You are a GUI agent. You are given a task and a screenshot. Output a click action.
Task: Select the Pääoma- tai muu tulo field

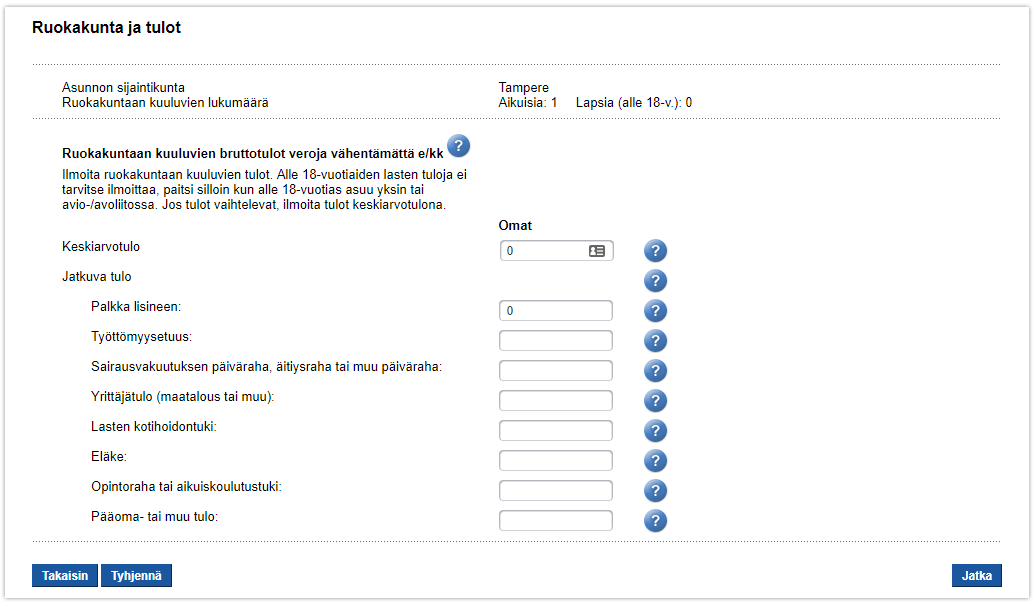coord(555,521)
